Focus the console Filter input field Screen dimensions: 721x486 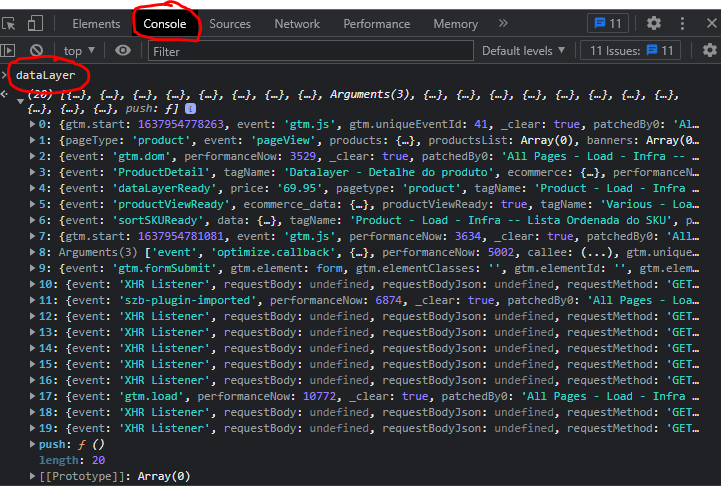pyautogui.click(x=311, y=51)
